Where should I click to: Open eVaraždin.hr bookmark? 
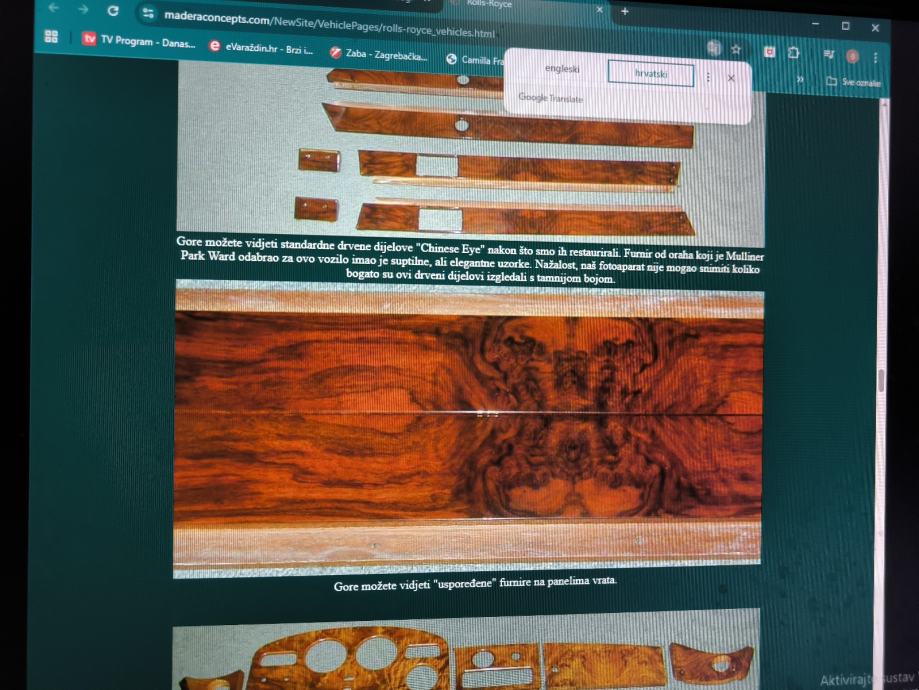(x=261, y=48)
